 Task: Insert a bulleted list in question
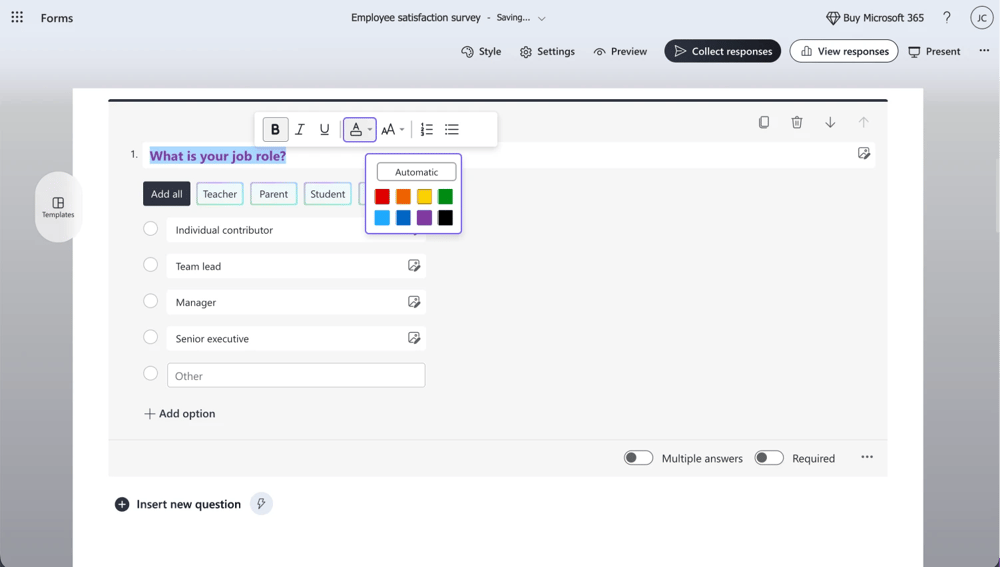(452, 130)
